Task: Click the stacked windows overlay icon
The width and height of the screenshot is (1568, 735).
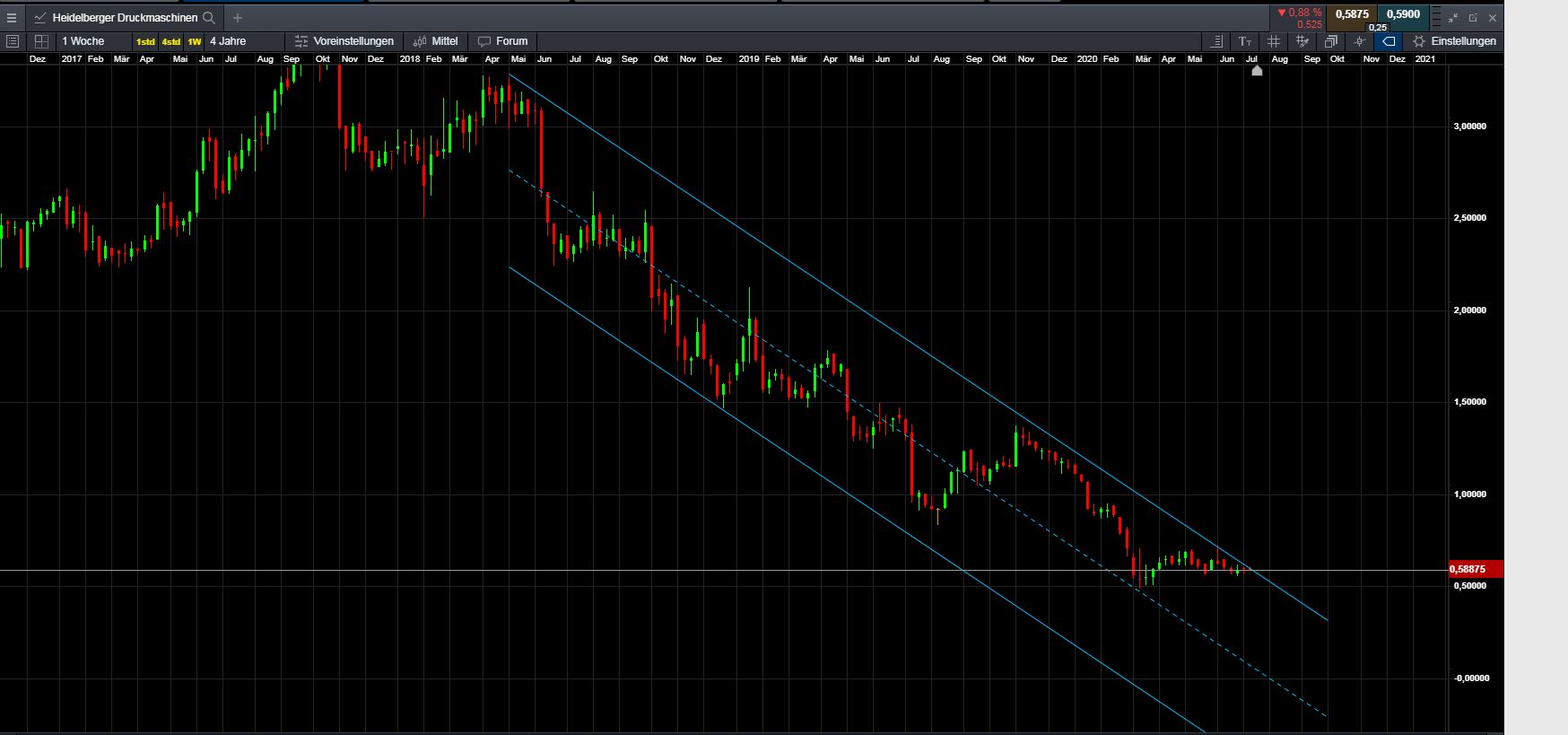Action: click(x=1331, y=41)
